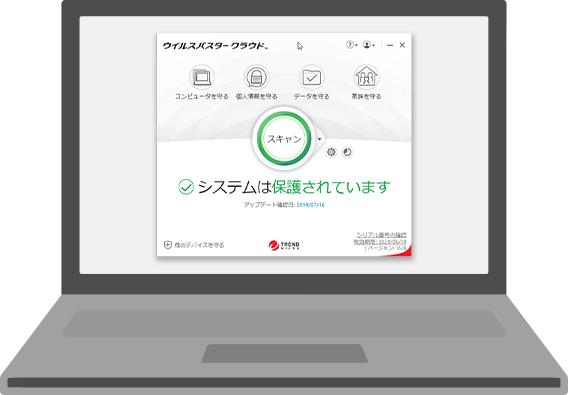Click the account user icon

367,45
